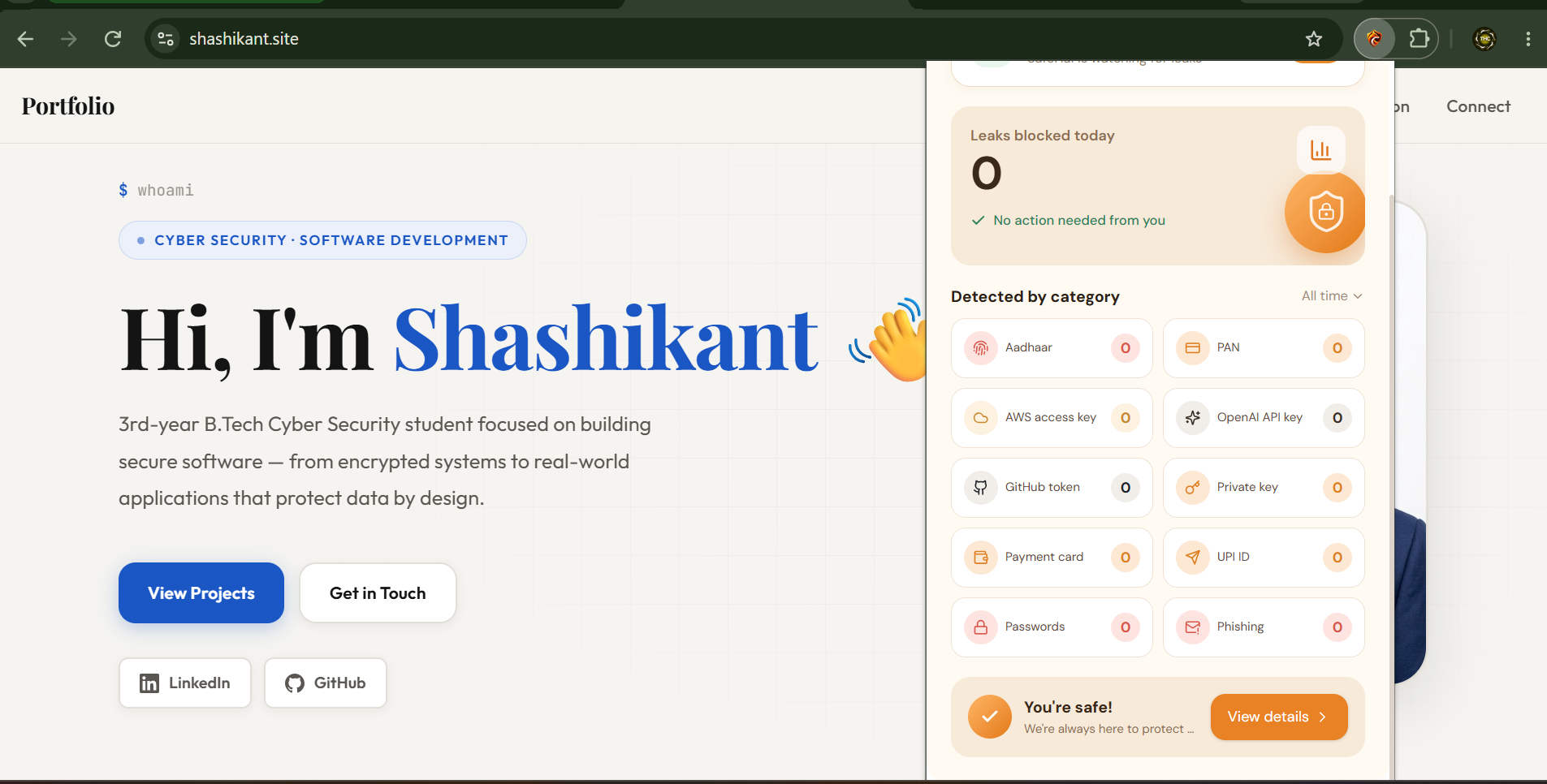
Task: Click the Cyber Security Software Development badge
Action: [x=322, y=240]
